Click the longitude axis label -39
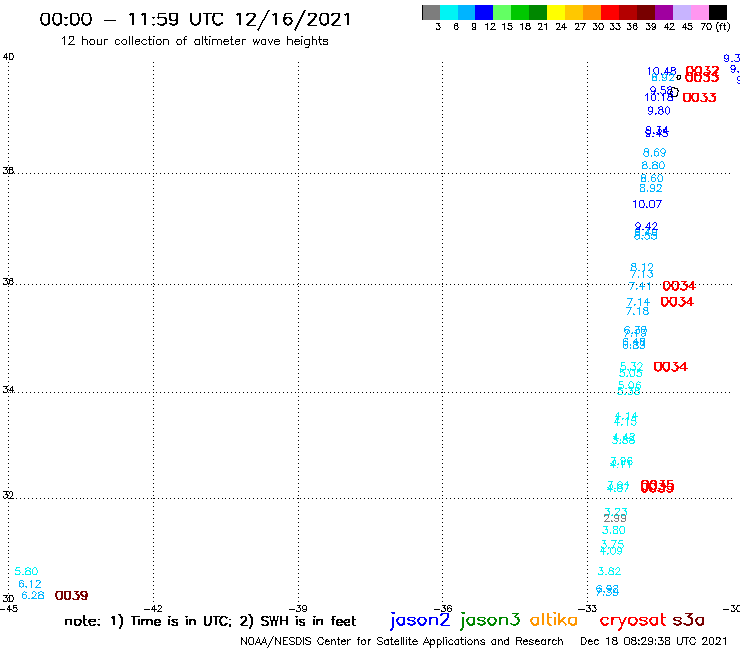 (298, 609)
